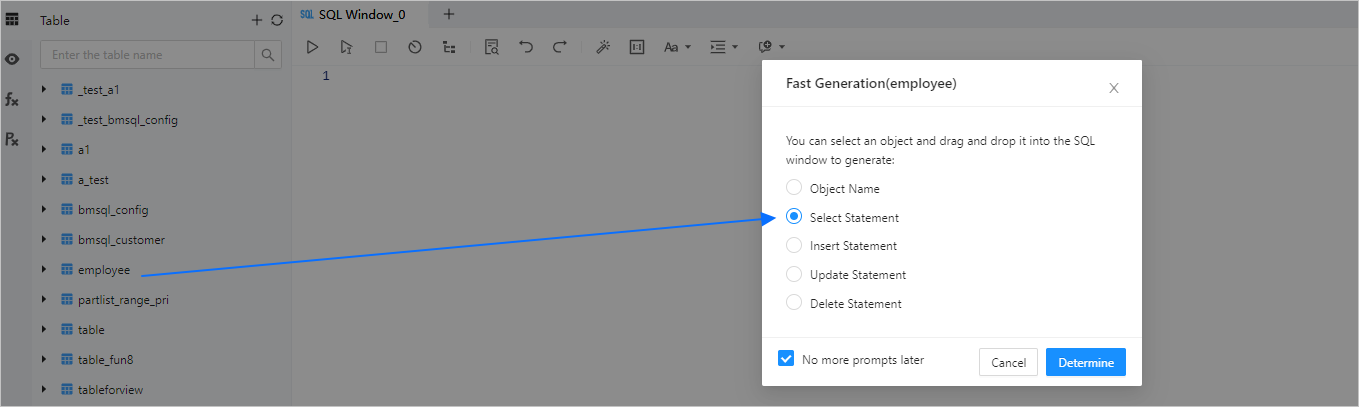Click the plus icon beside Table header

(257, 20)
